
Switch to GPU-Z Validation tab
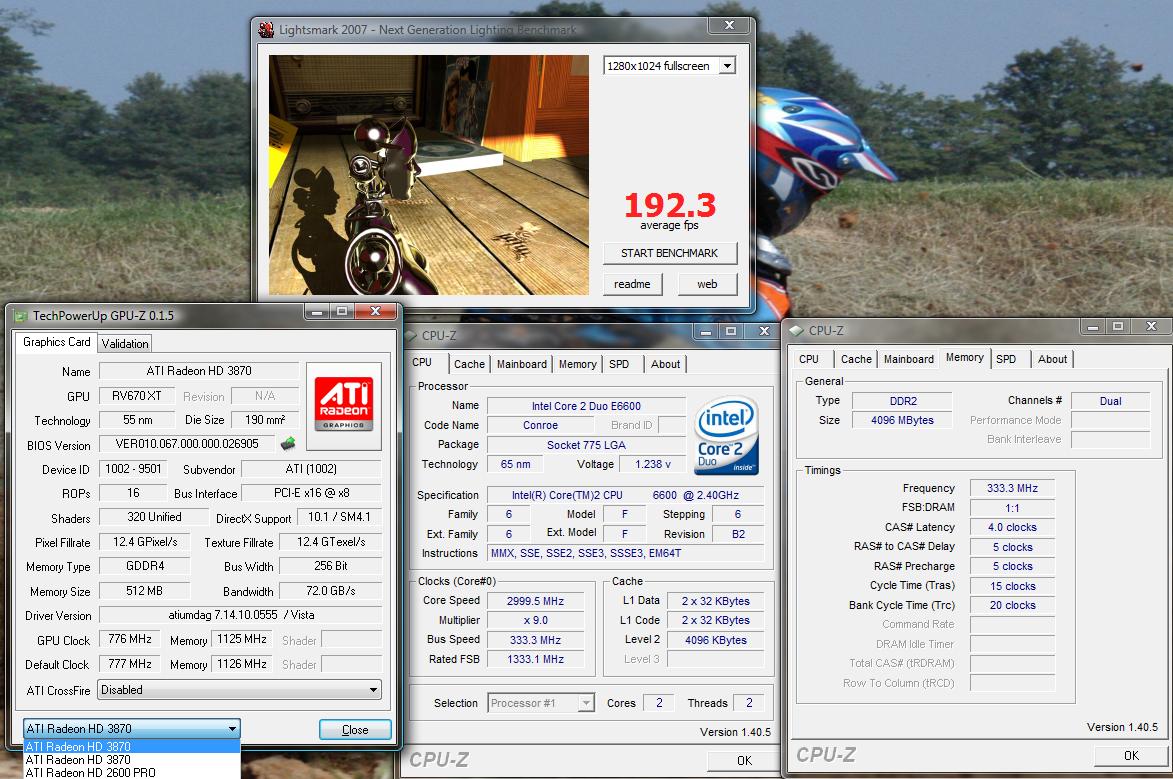click(125, 343)
